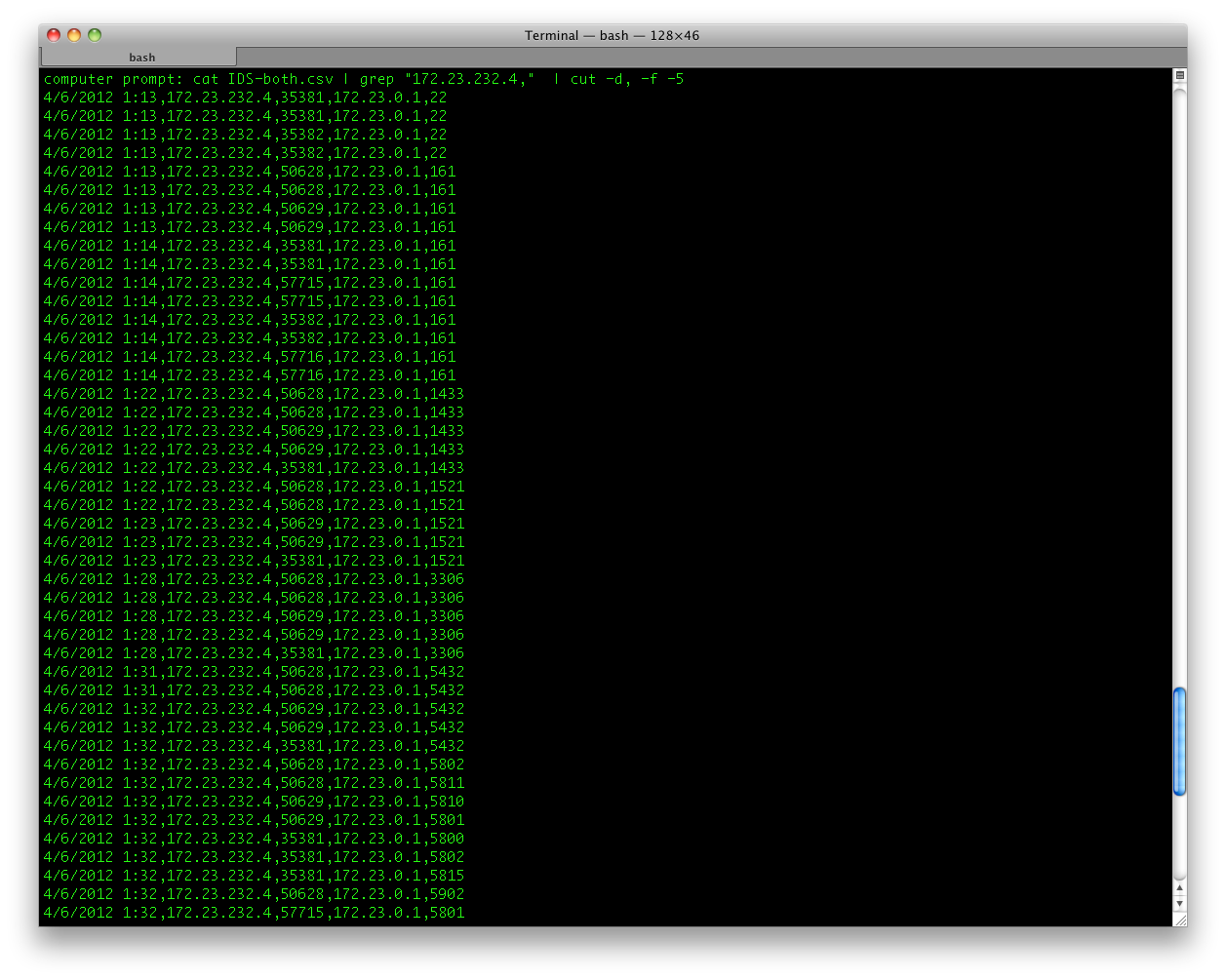Click the split pane icon above the scrollbar
Viewport: 1226px width, 980px height.
(1179, 75)
